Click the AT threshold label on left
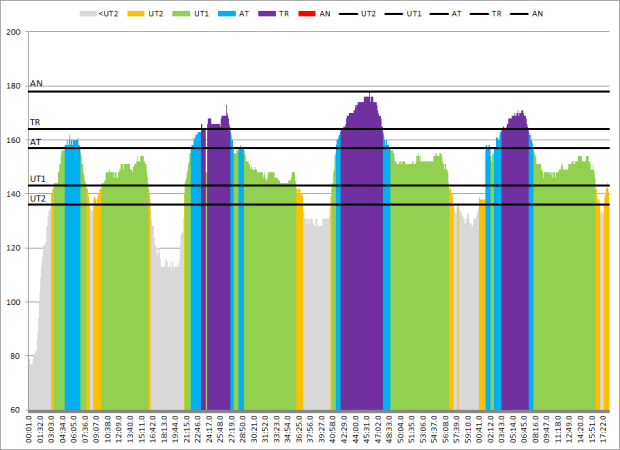 (x=36, y=142)
